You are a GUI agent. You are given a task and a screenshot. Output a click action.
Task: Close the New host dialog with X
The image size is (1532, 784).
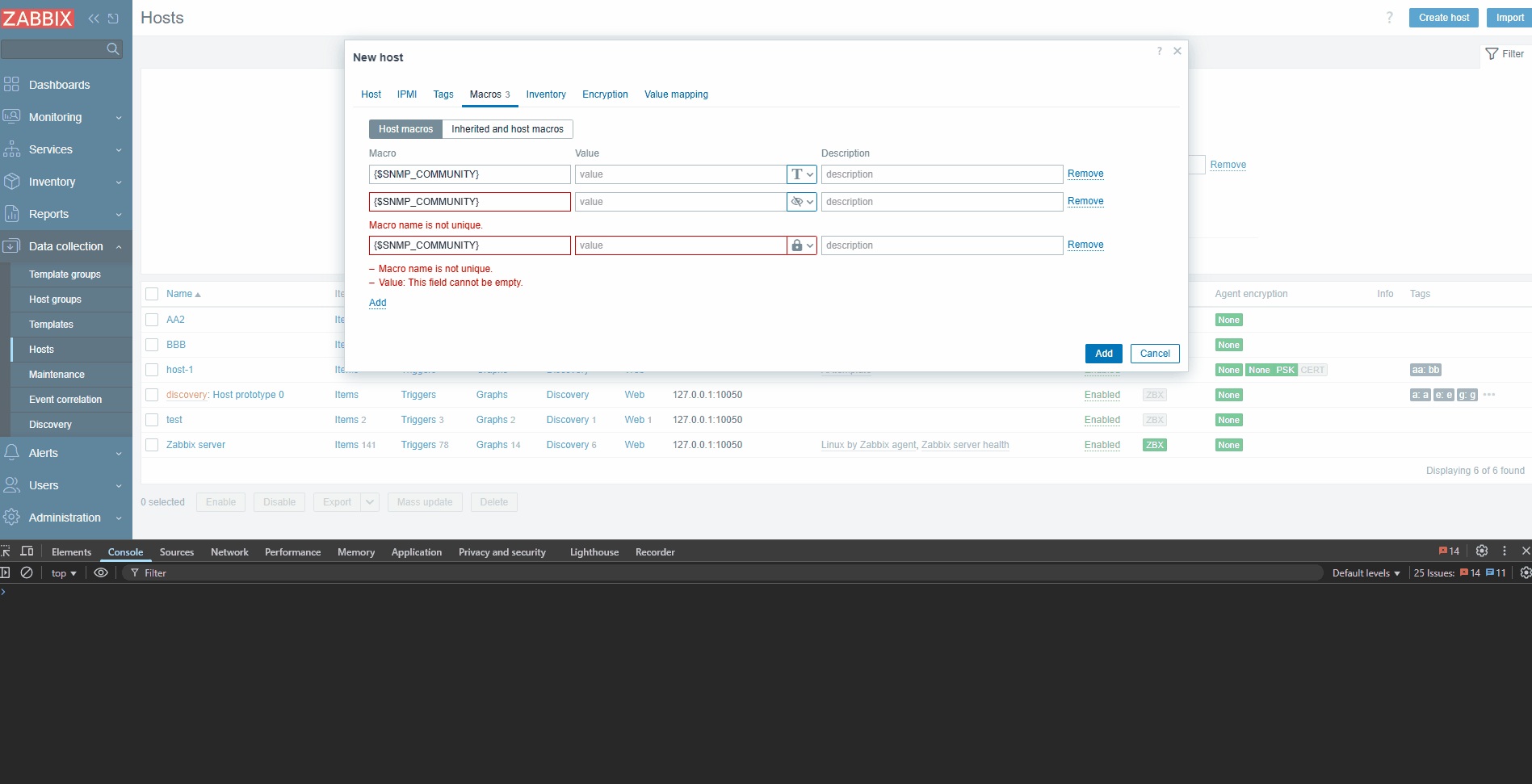coord(1177,51)
